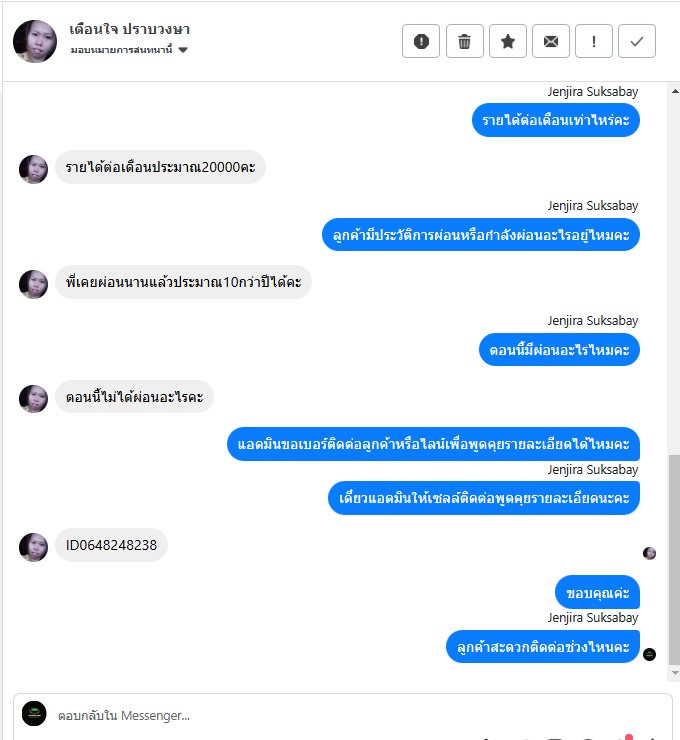Click the spam report circle exclamation icon
Viewport: 680px width, 740px height.
point(421,42)
